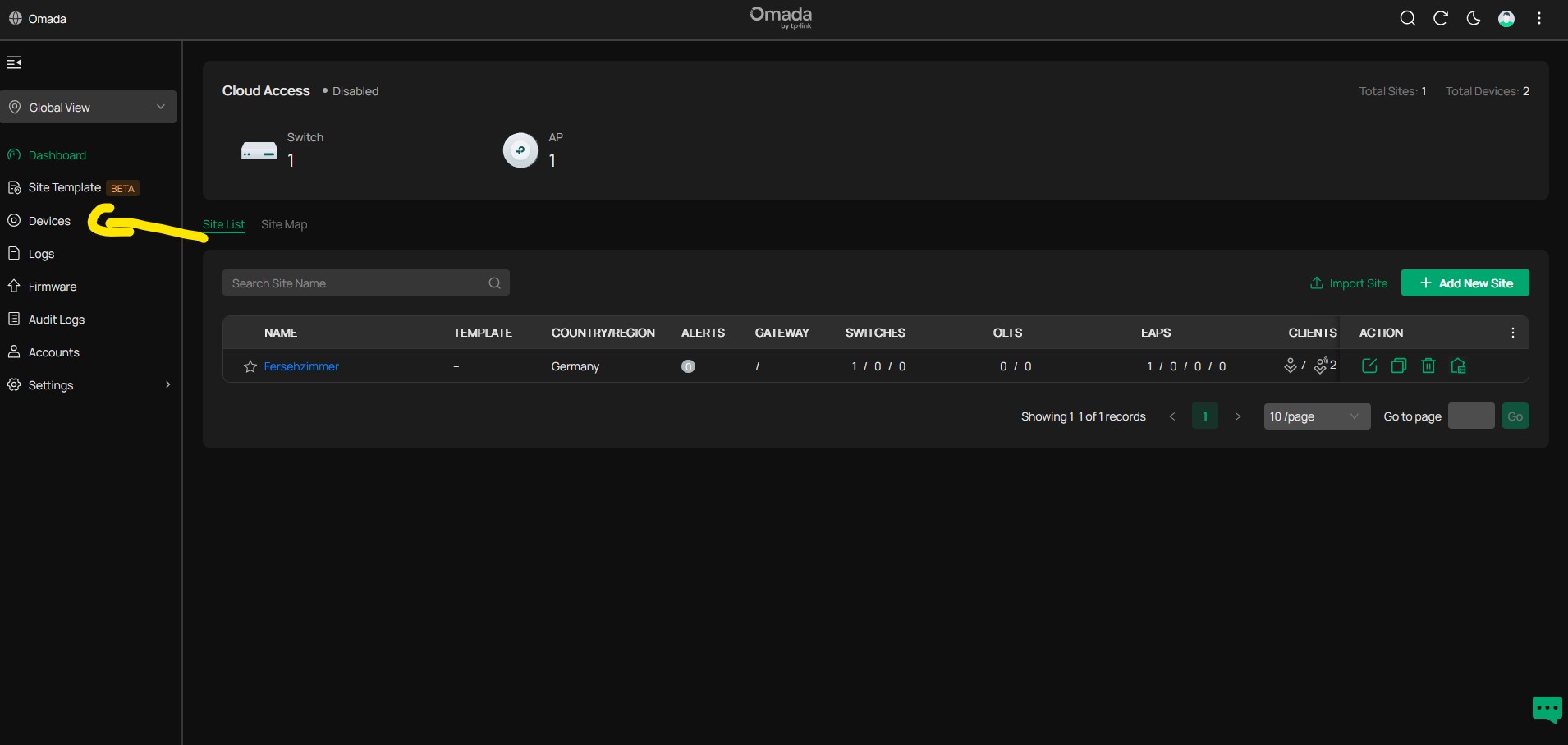
Task: Open table column options three-dot menu
Action: [1512, 333]
